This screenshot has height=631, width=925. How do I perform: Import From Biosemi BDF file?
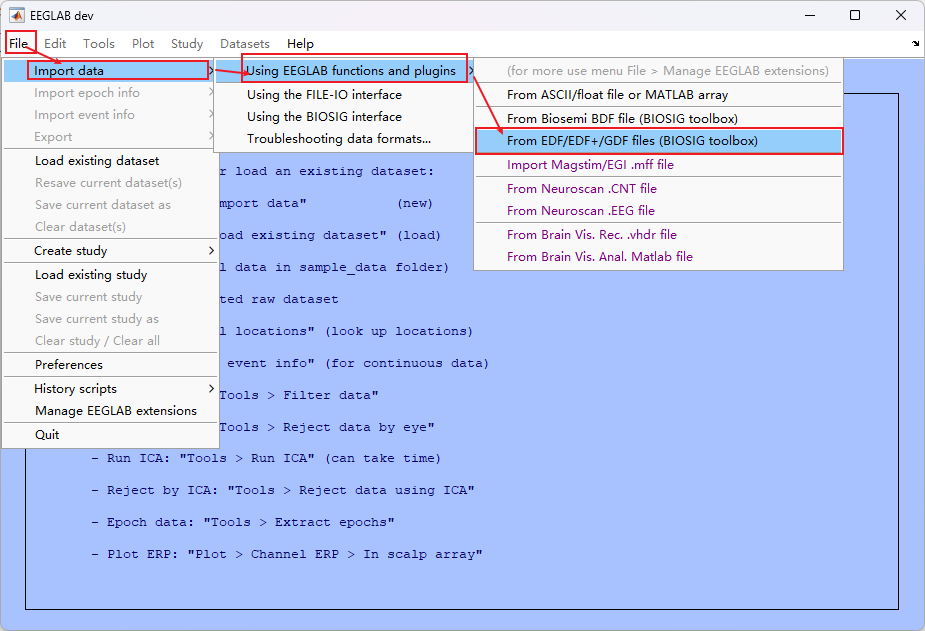pyautogui.click(x=658, y=119)
